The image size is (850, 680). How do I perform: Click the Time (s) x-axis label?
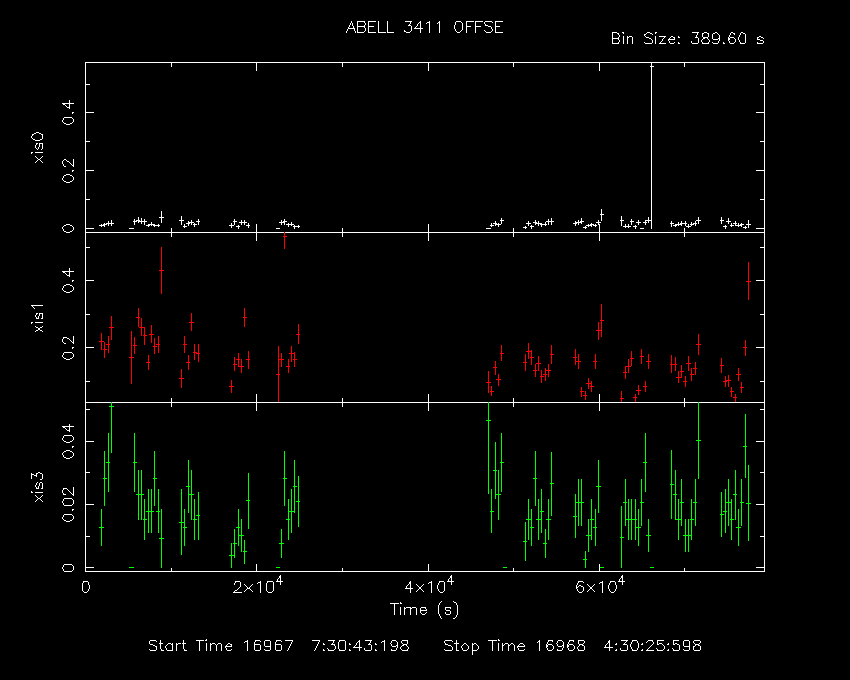click(424, 610)
